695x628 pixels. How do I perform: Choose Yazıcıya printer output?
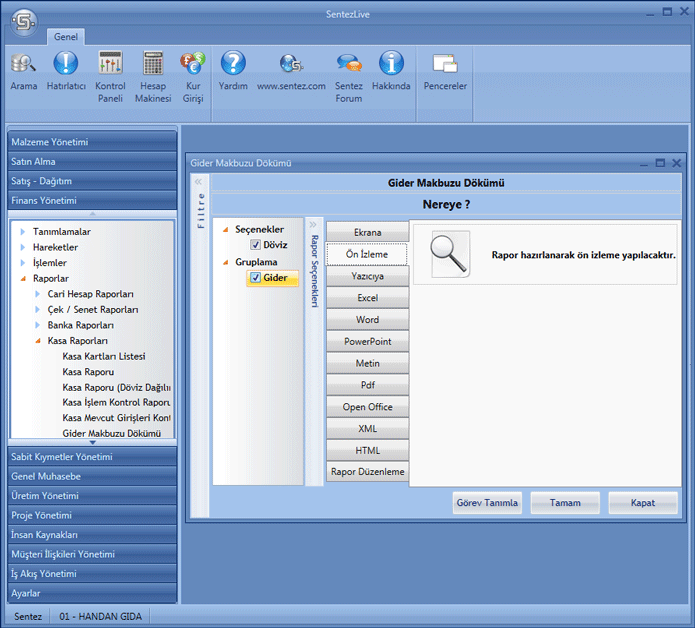point(367,276)
